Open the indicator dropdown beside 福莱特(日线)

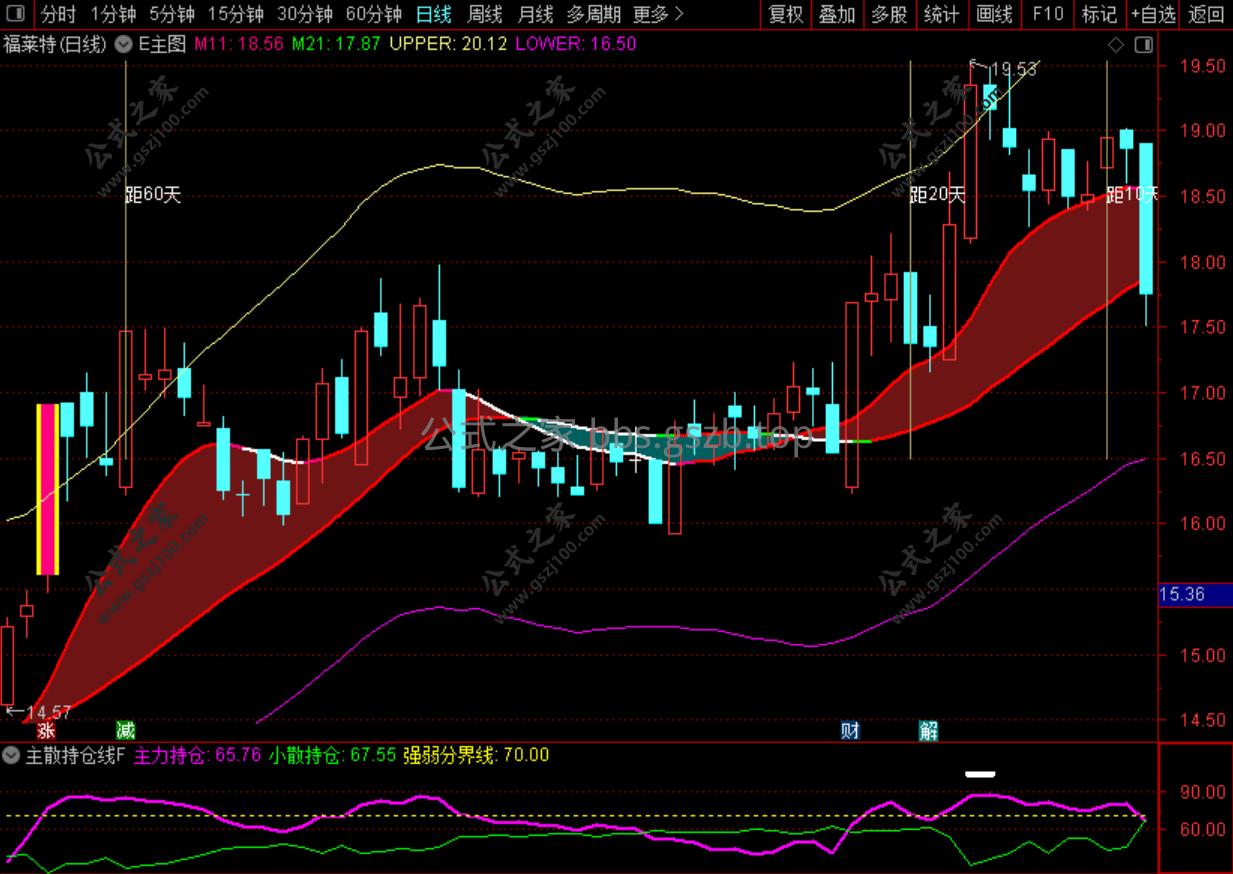tap(123, 44)
